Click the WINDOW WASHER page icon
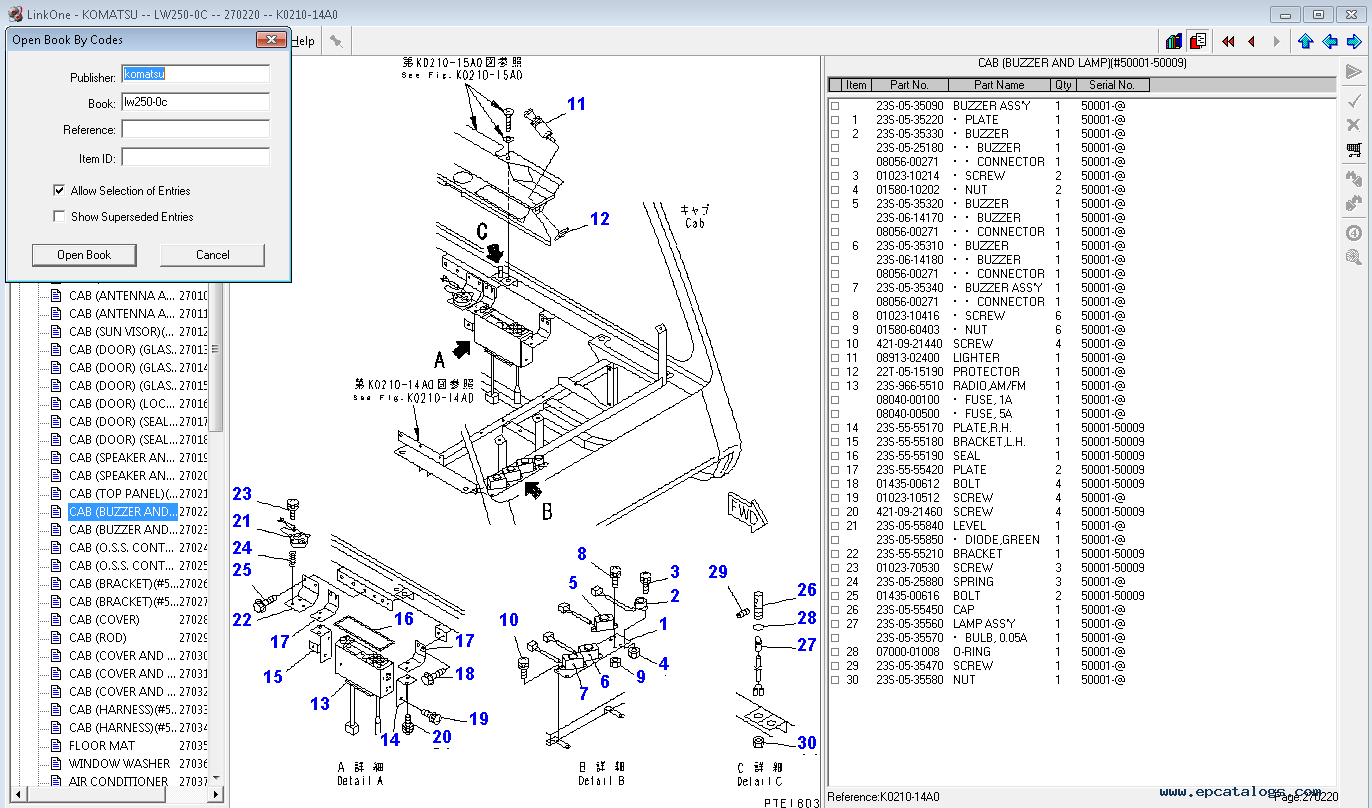This screenshot has height=808, width=1372. [56, 764]
